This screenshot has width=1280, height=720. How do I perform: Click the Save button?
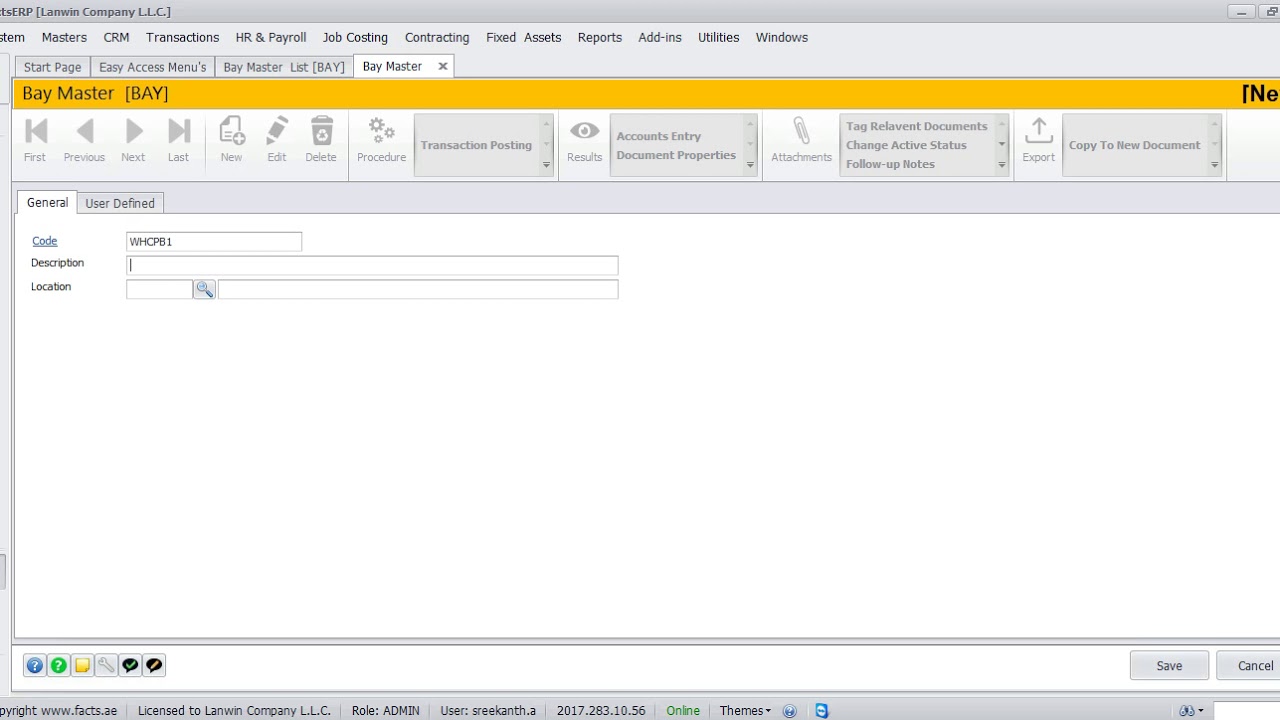click(x=1169, y=665)
